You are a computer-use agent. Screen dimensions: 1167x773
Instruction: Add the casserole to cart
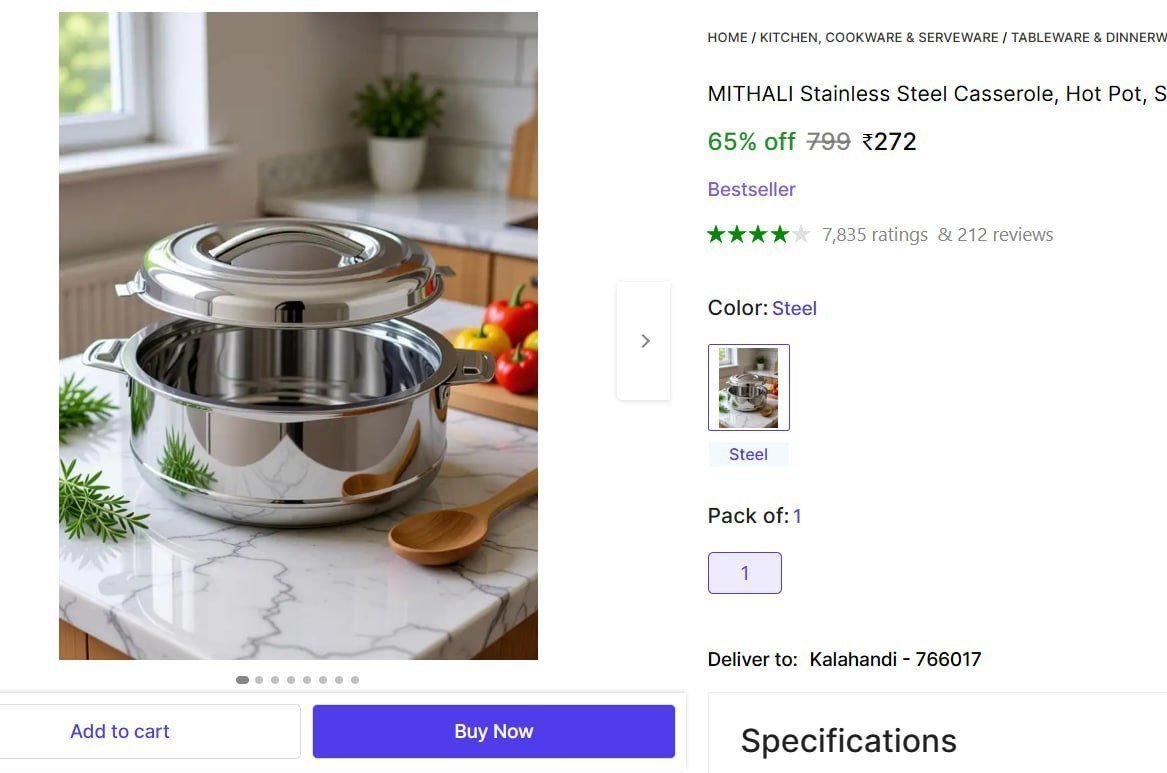tap(120, 731)
